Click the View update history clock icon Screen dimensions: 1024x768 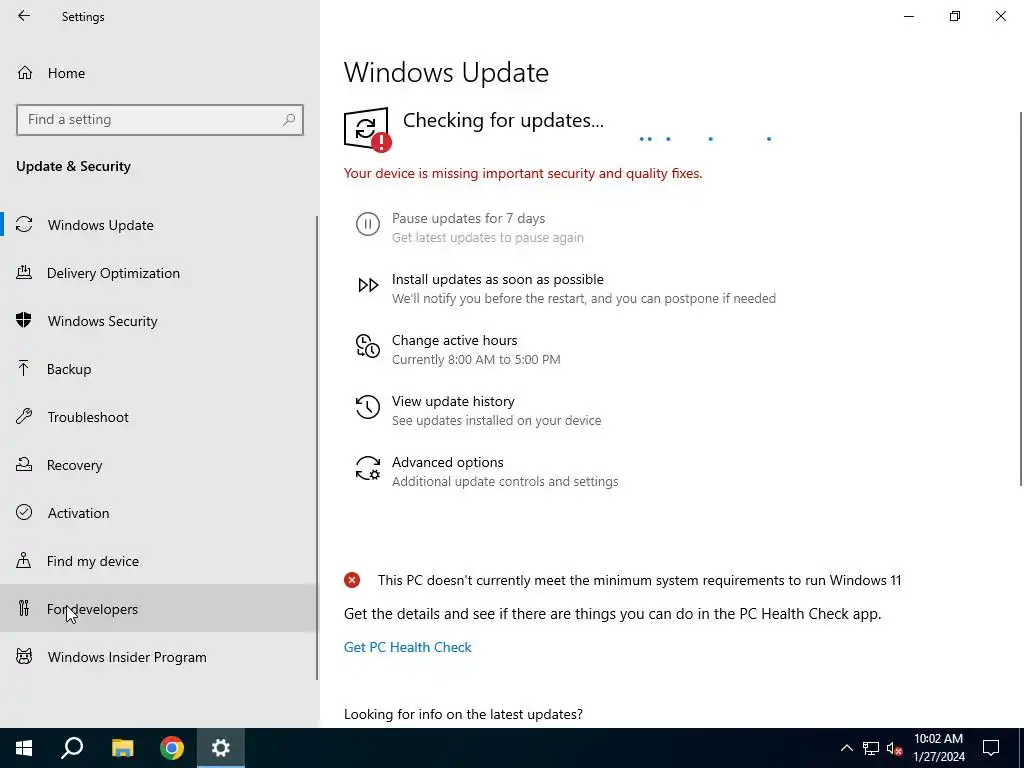click(368, 407)
